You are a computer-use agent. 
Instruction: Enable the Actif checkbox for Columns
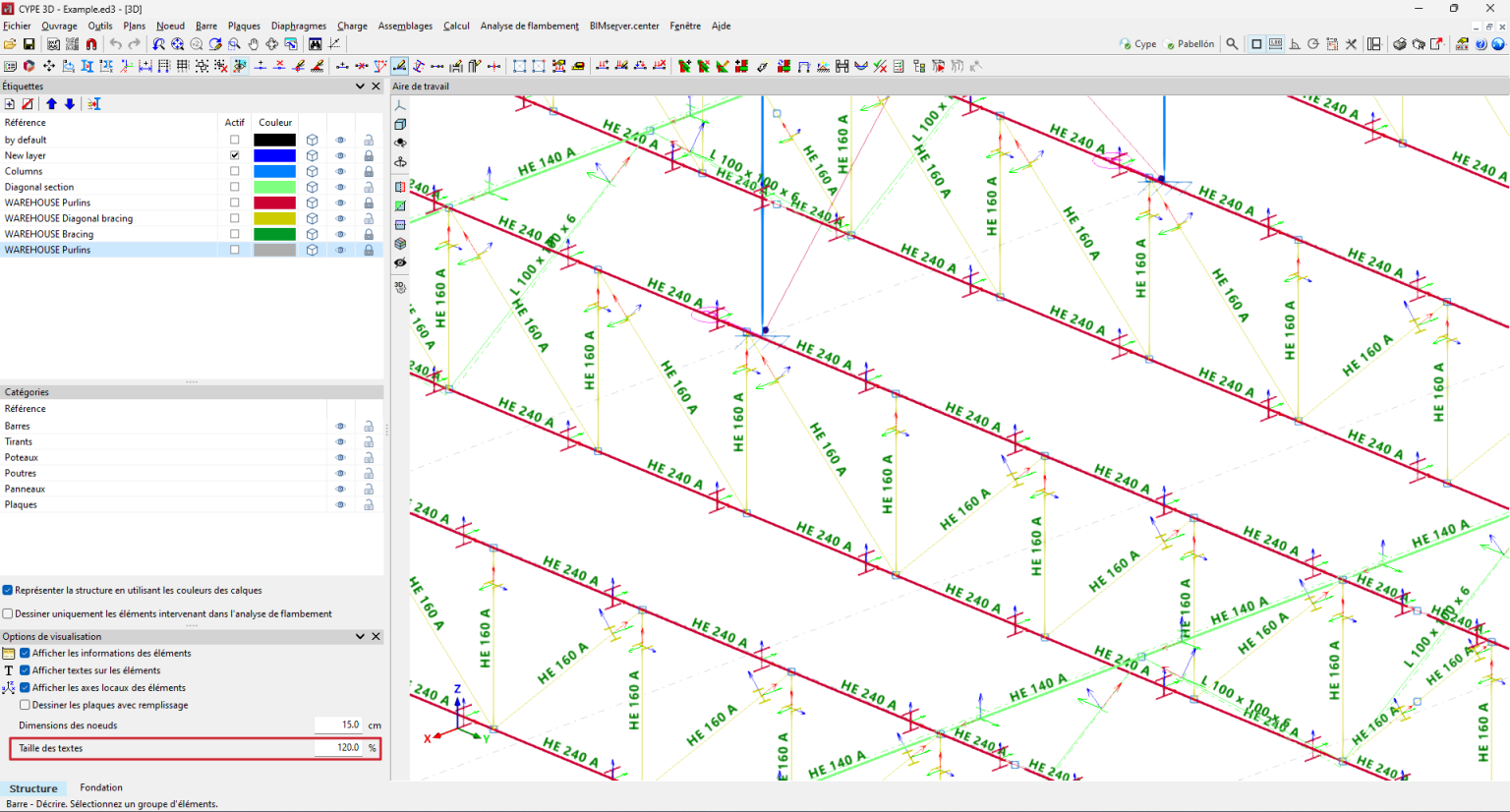coord(234,171)
